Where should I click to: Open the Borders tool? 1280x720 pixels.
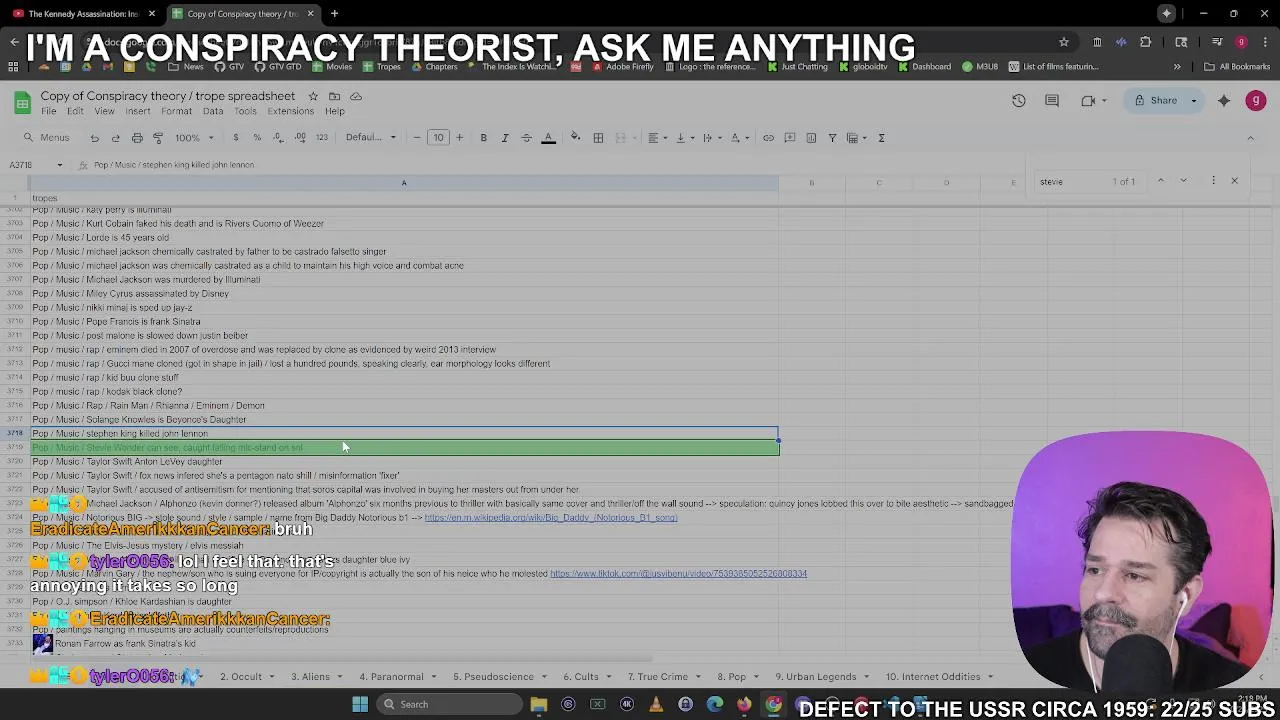click(598, 138)
